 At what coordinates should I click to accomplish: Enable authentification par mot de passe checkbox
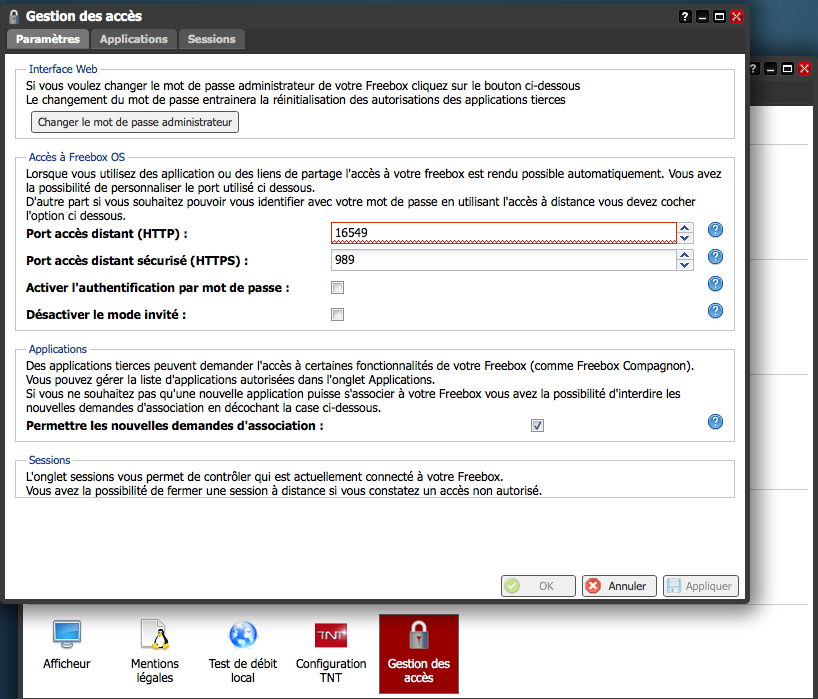(338, 288)
